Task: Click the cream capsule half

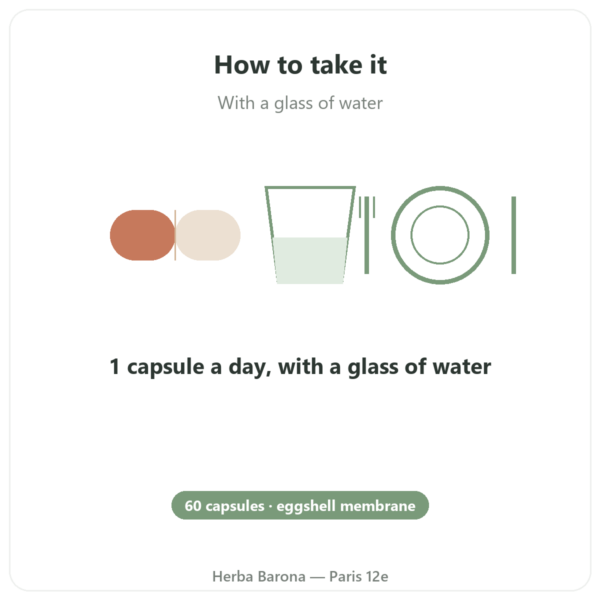Action: [x=208, y=235]
